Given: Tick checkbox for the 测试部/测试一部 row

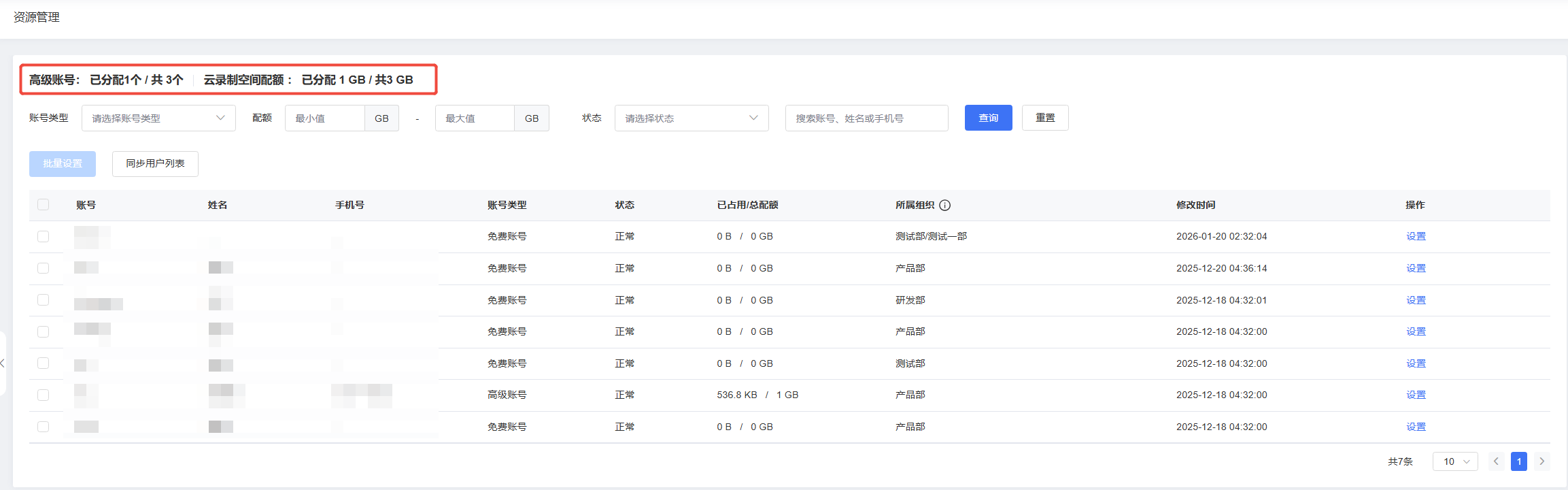Looking at the screenshot, I should point(44,236).
